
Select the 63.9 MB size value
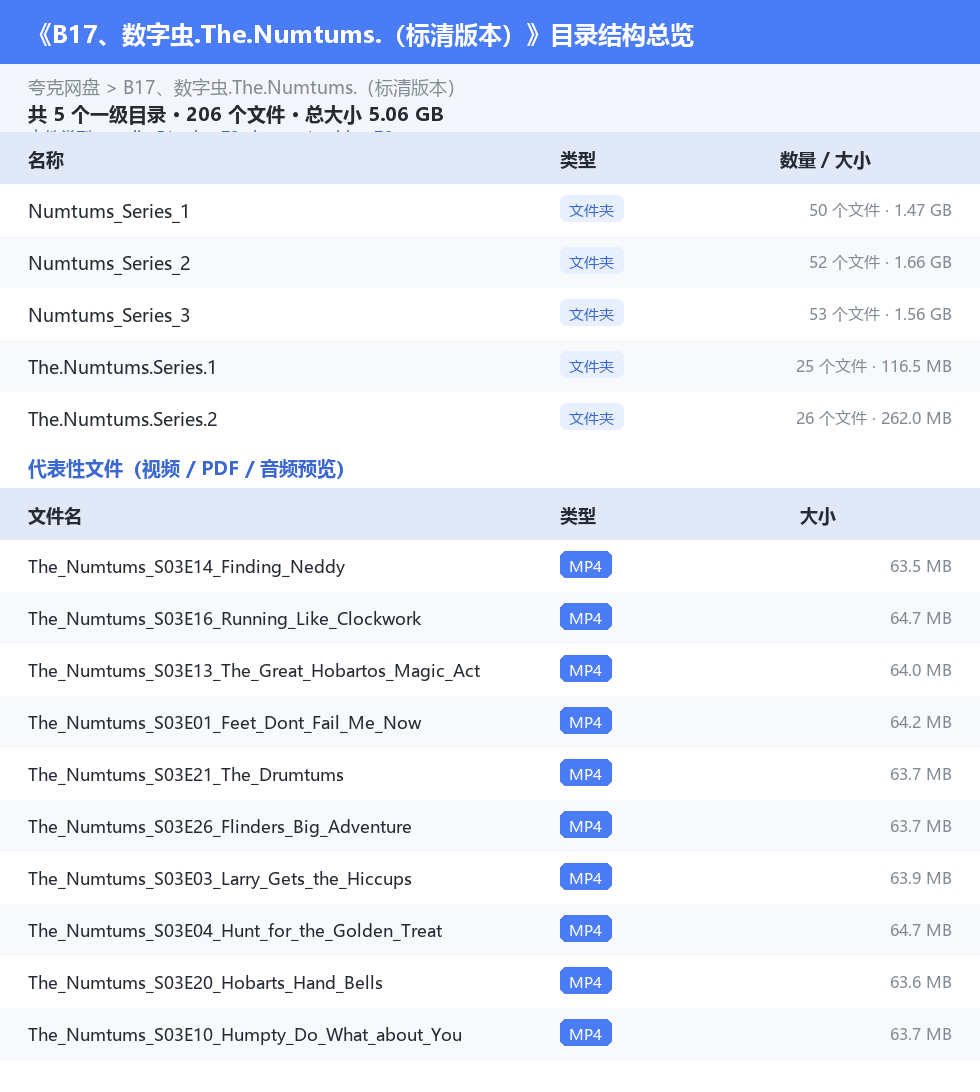coord(921,878)
